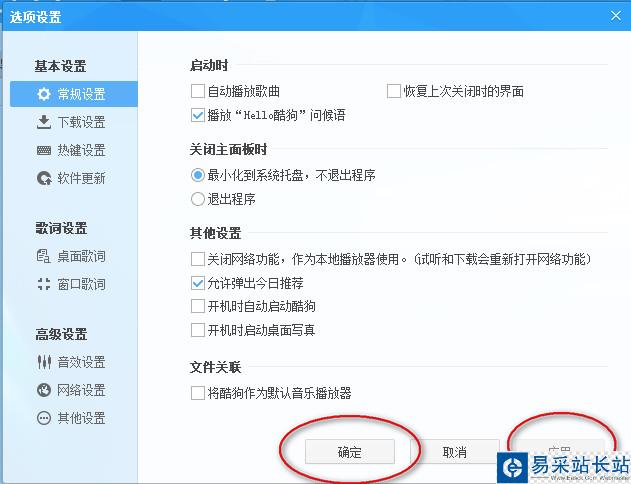
Task: Click the 确定 button
Action: pyautogui.click(x=350, y=452)
